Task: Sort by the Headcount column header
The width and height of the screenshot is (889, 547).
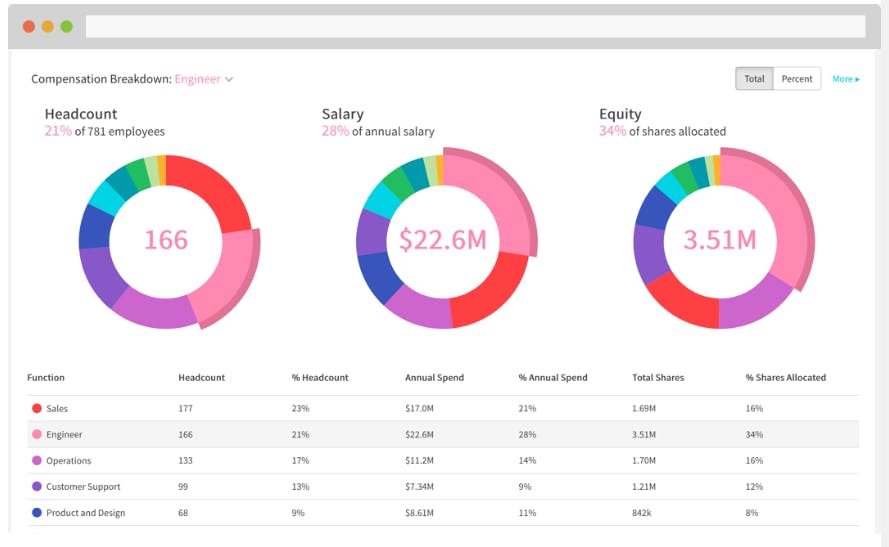Action: click(x=201, y=378)
